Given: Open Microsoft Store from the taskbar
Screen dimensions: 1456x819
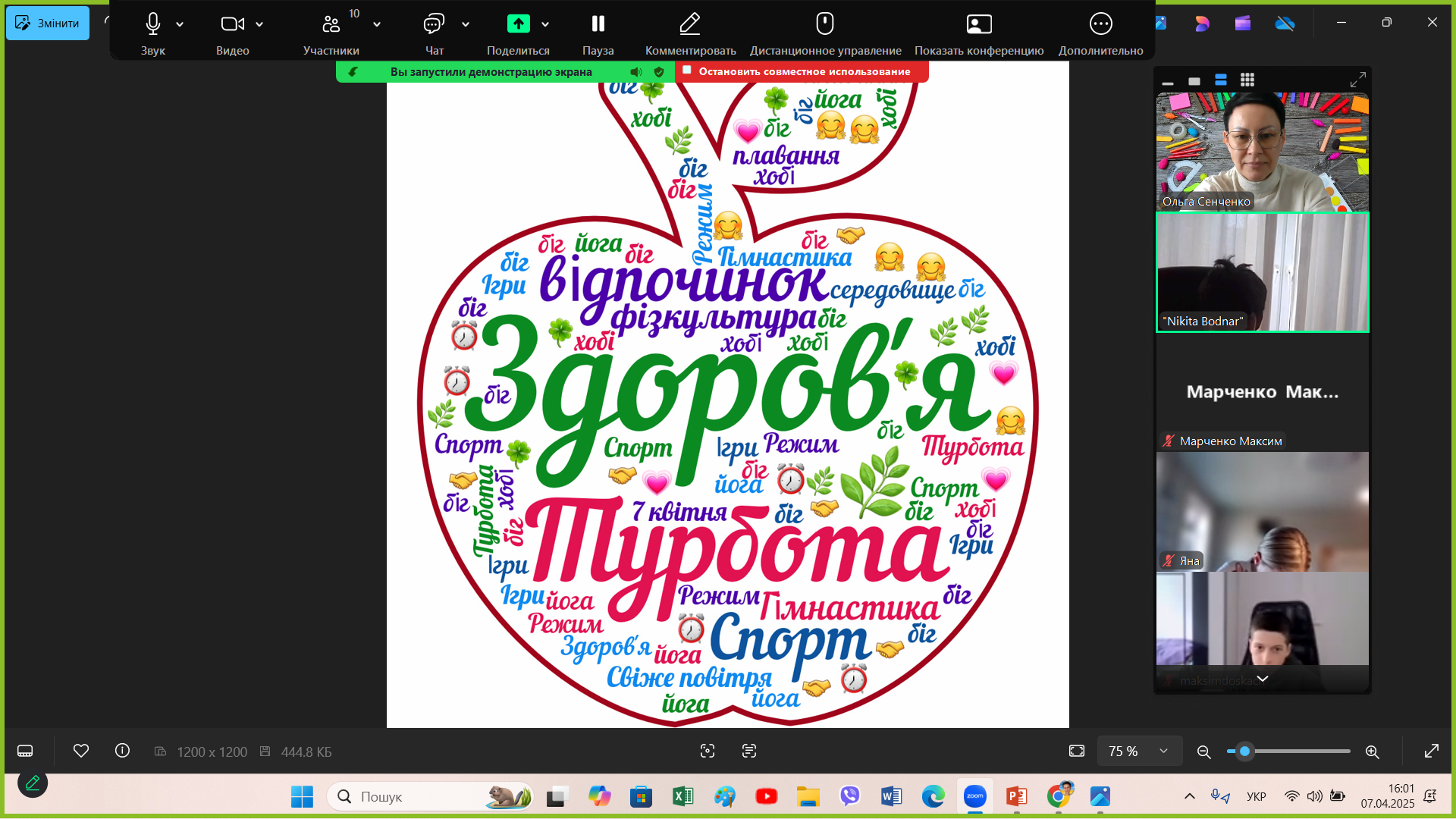Looking at the screenshot, I should pyautogui.click(x=641, y=796).
